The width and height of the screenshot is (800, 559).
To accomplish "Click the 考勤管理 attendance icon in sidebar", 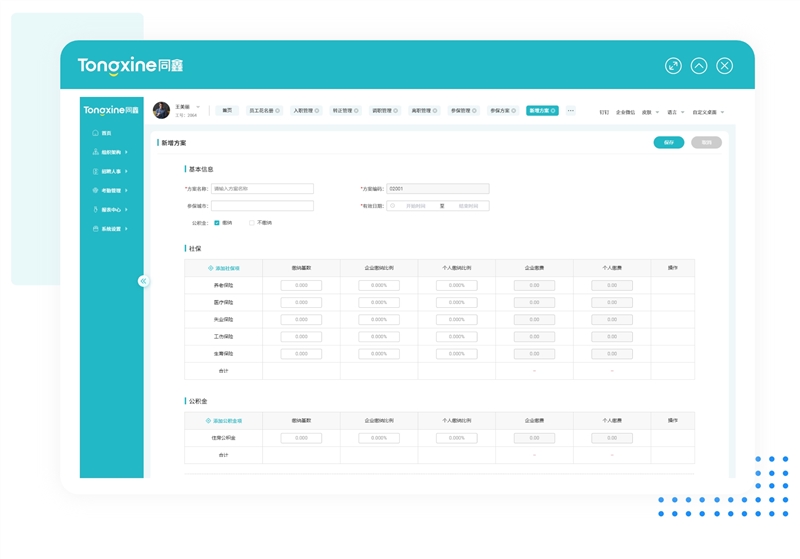I will [95, 190].
